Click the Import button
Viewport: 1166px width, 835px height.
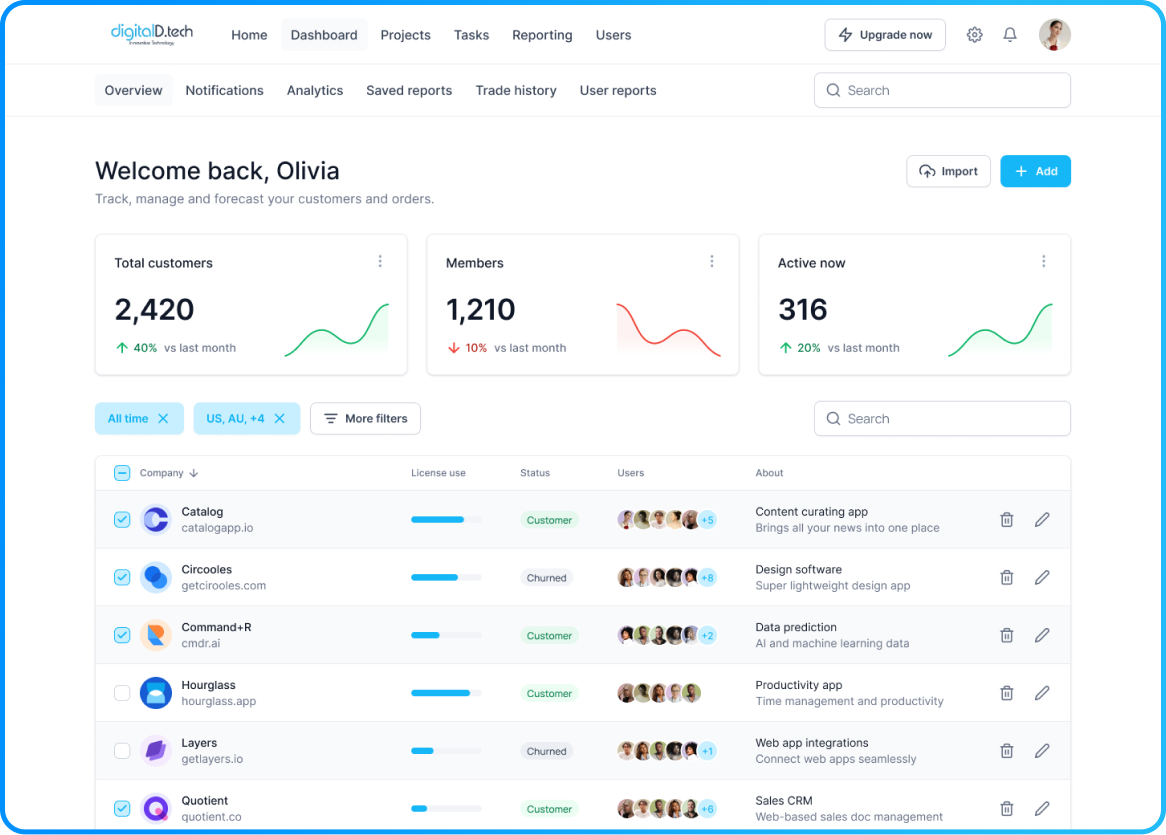948,171
